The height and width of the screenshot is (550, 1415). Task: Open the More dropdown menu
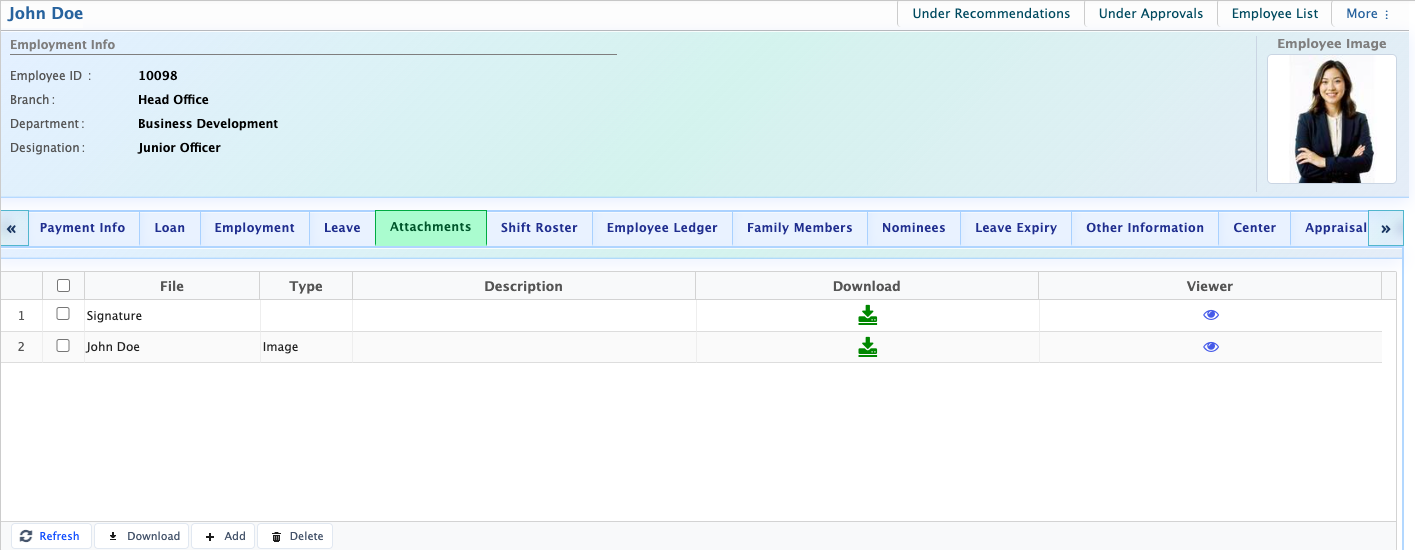click(x=1368, y=14)
